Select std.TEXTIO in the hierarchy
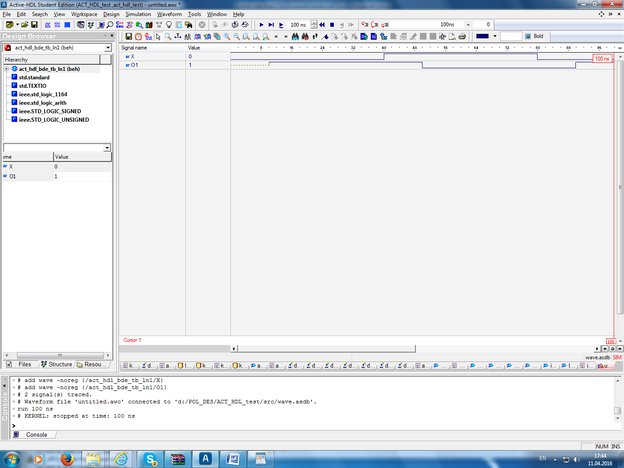624x468 pixels. tap(32, 86)
